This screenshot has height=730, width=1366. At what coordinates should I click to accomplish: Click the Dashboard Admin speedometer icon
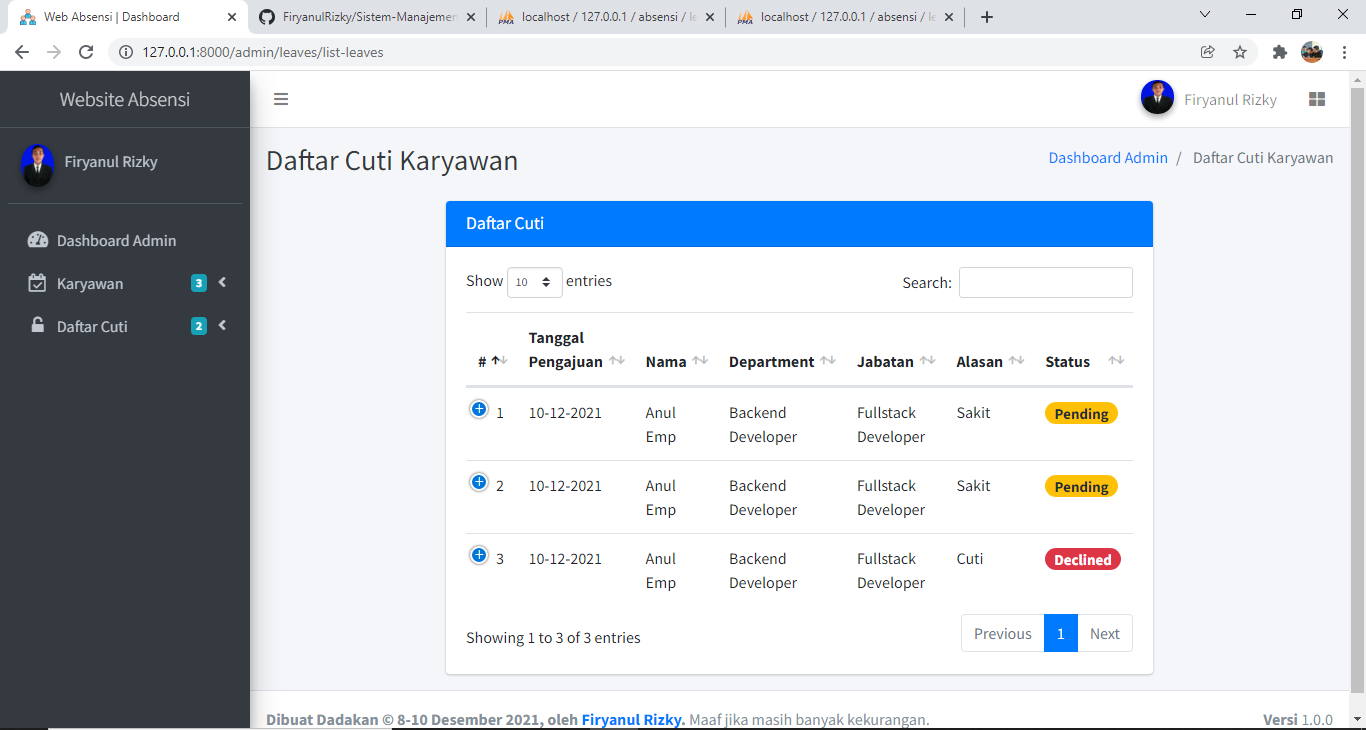[38, 240]
